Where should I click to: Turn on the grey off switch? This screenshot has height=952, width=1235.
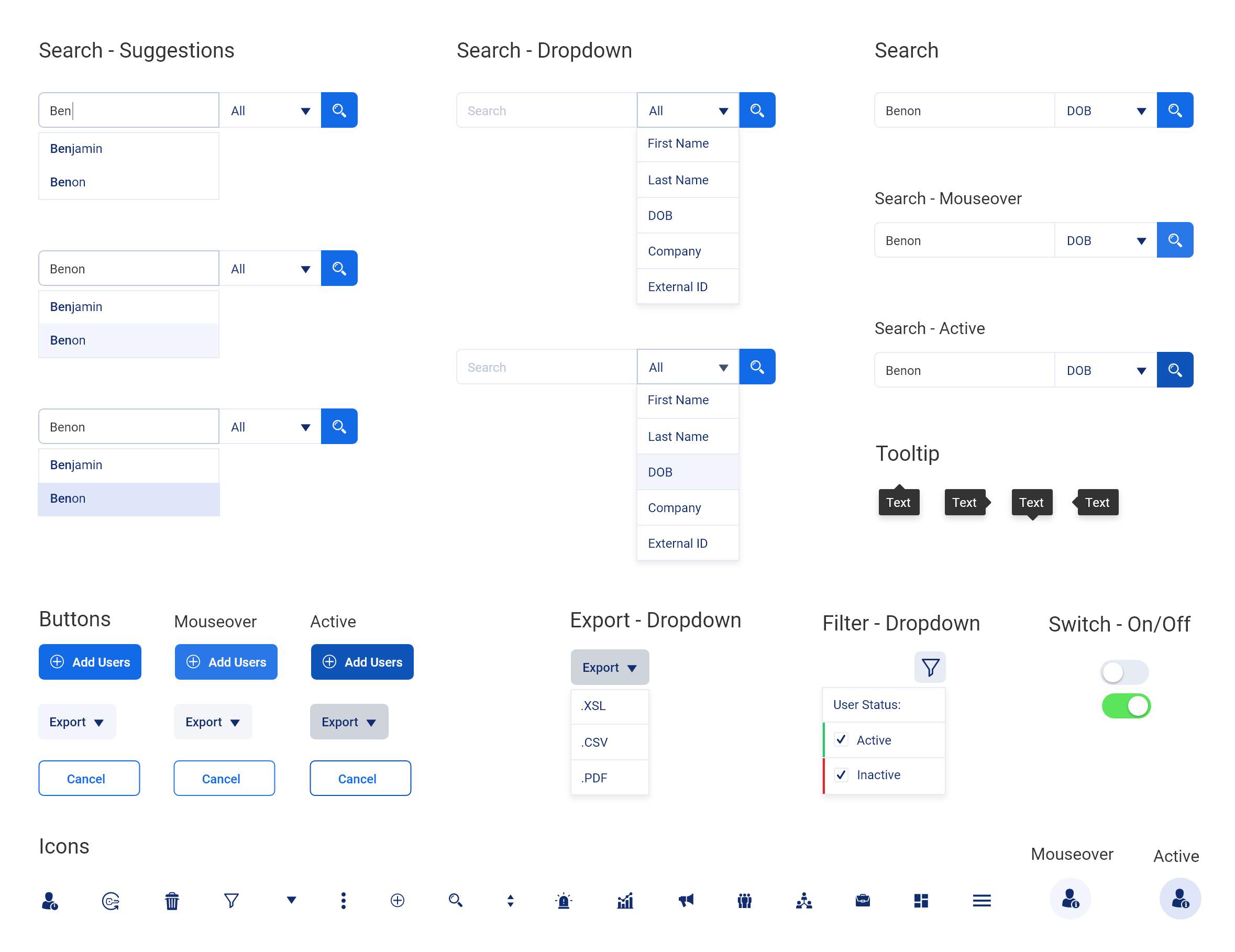click(x=1123, y=672)
